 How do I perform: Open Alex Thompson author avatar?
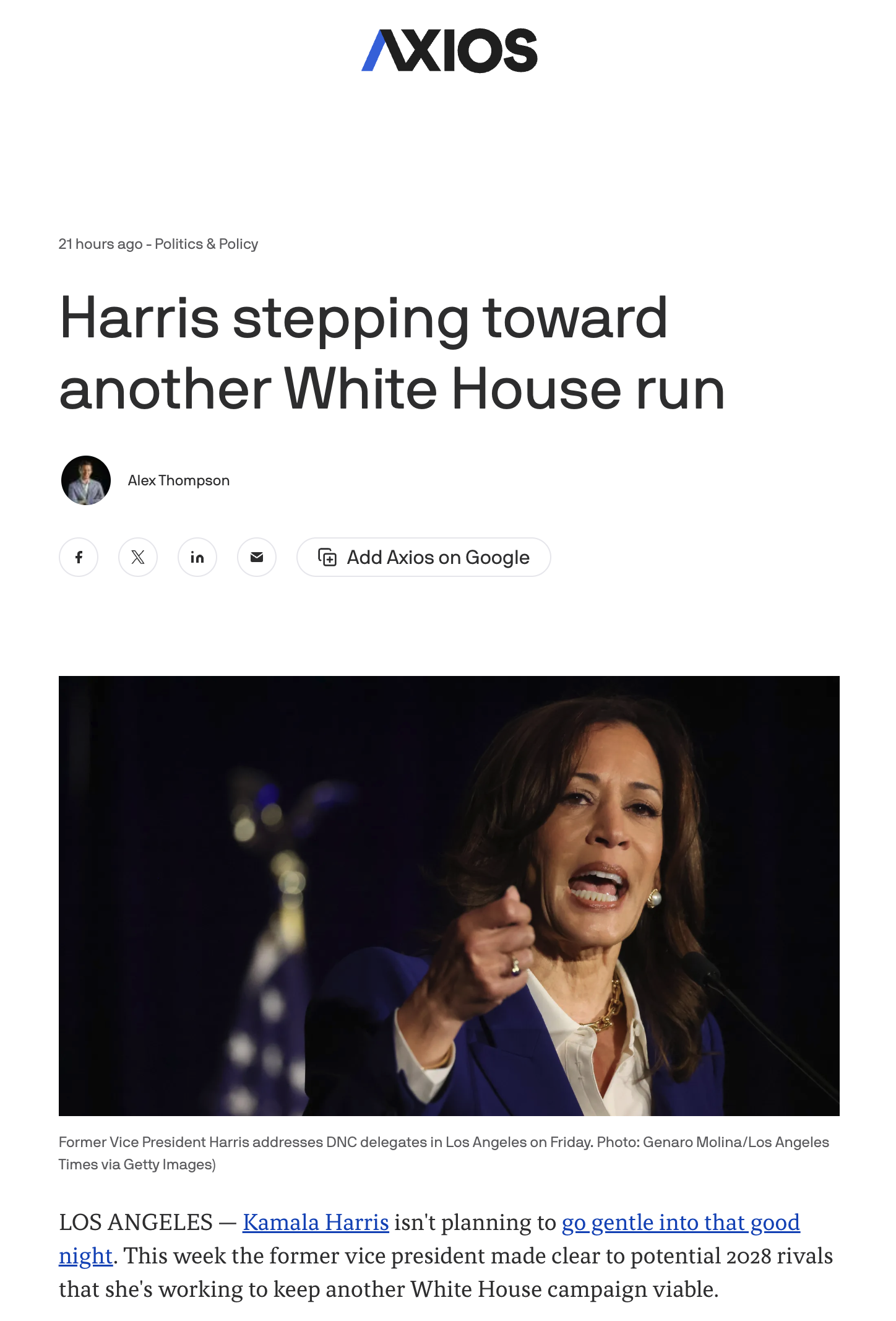click(x=86, y=480)
